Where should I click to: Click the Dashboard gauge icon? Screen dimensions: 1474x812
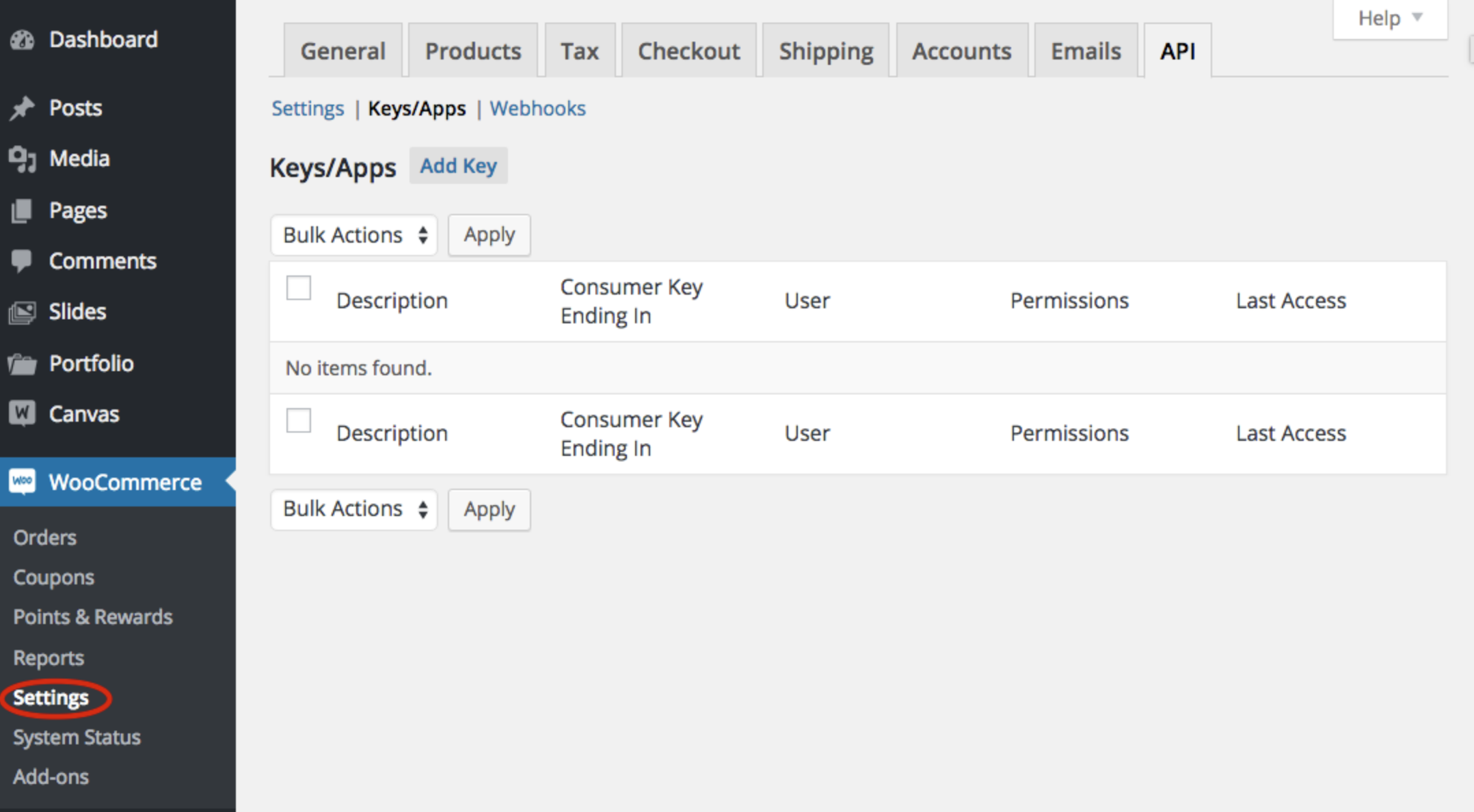coord(22,40)
